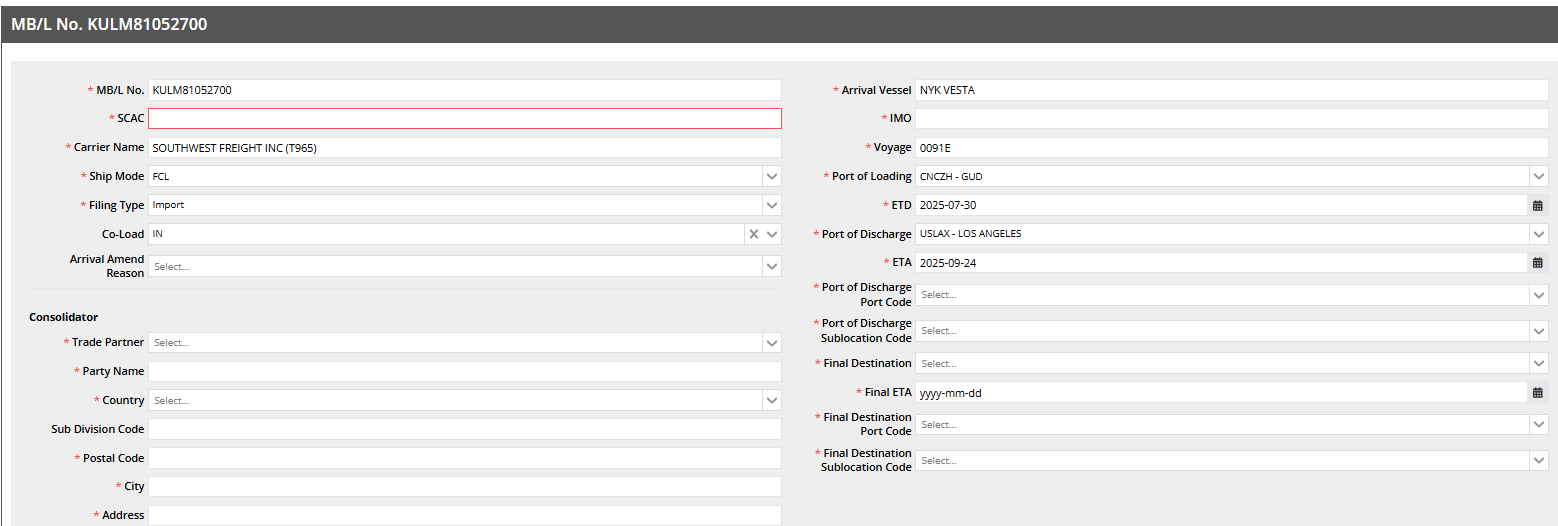Expand the Final Destination dropdown

(1538, 364)
